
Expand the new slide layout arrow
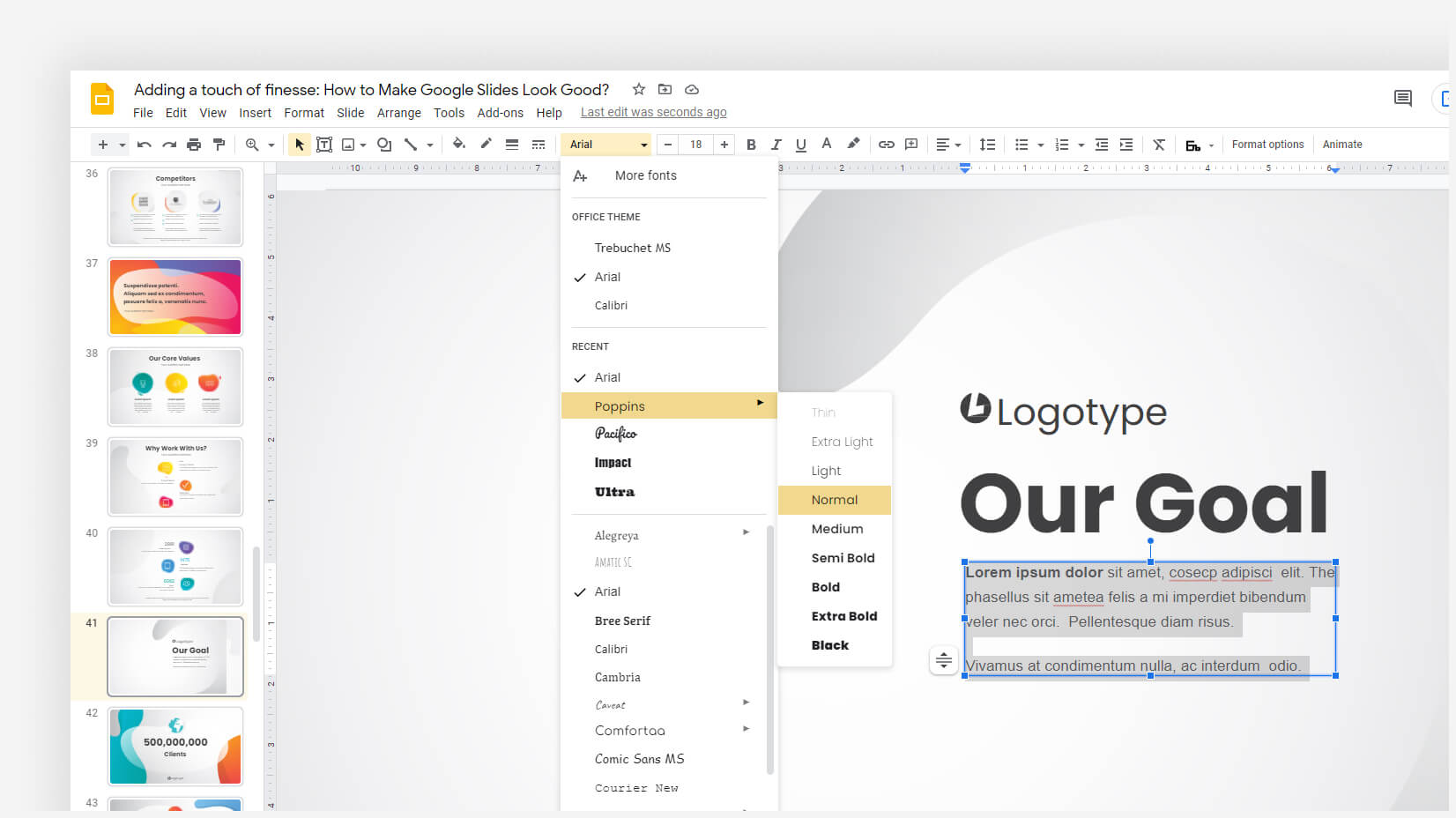click(123, 145)
